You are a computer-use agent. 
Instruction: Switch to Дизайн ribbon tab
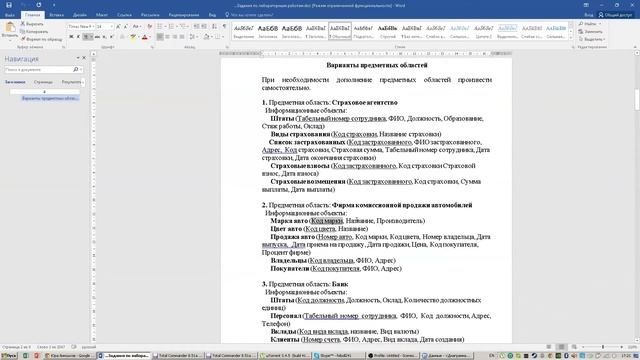tap(80, 15)
